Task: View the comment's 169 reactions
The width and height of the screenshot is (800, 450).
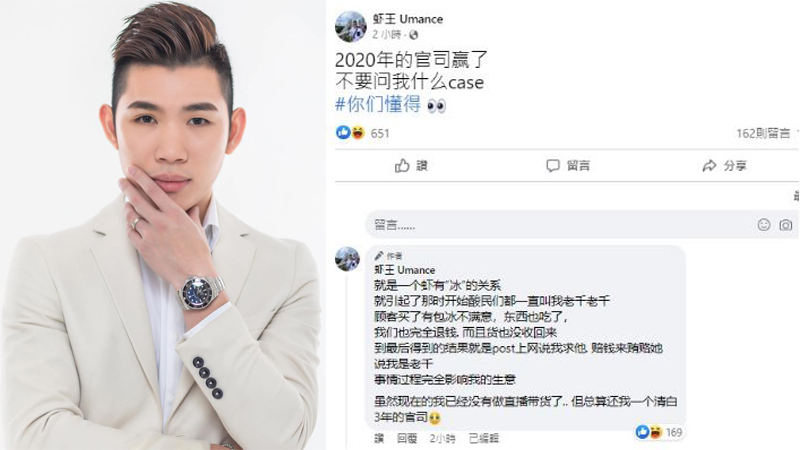Action: point(659,432)
